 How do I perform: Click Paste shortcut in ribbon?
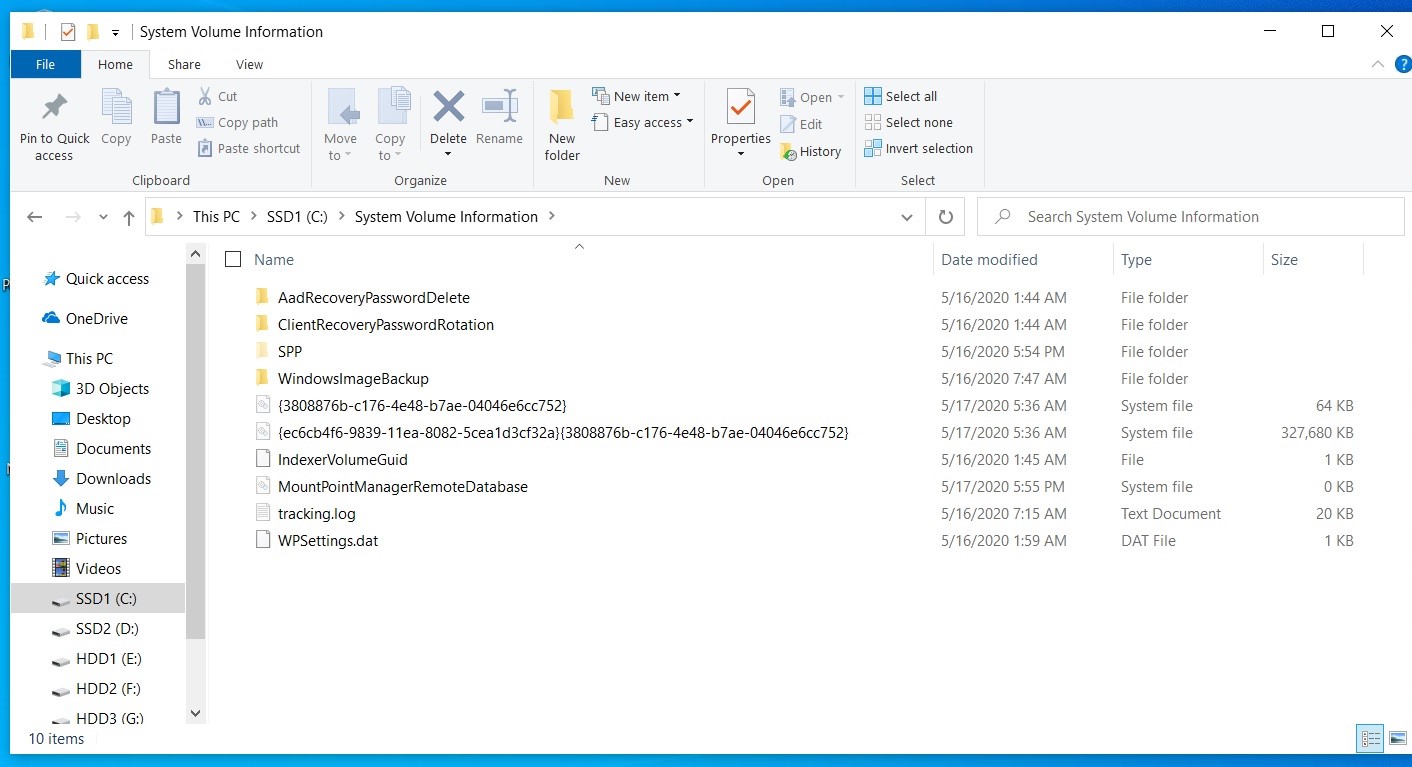(x=248, y=148)
